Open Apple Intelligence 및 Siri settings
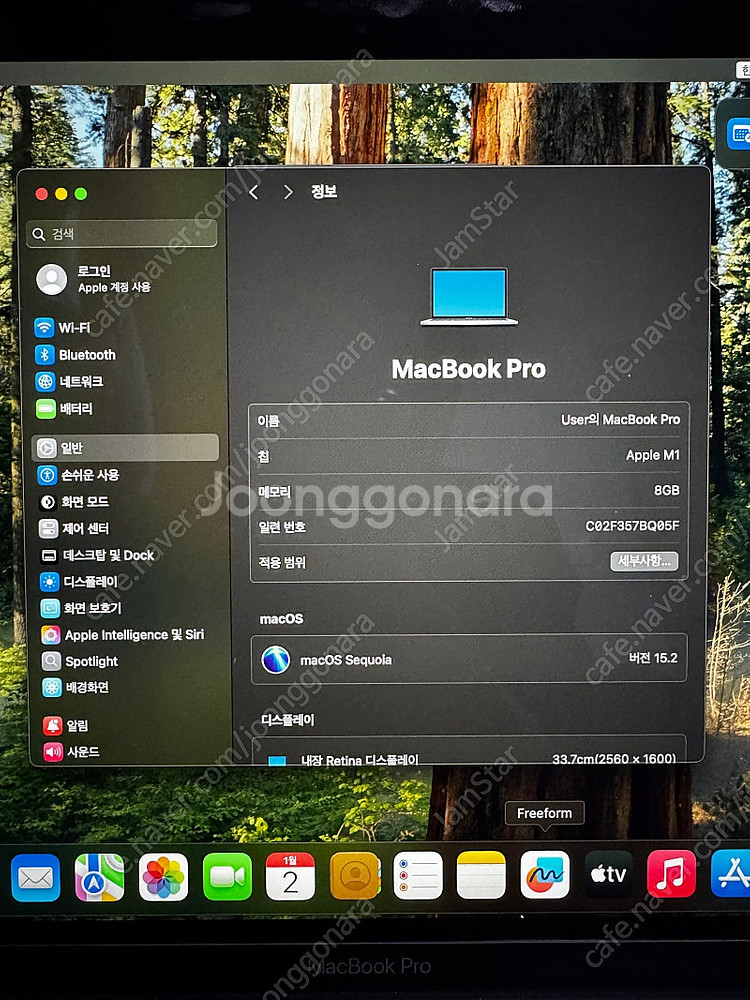Screen dimensions: 750x1000 pyautogui.click(x=125, y=635)
